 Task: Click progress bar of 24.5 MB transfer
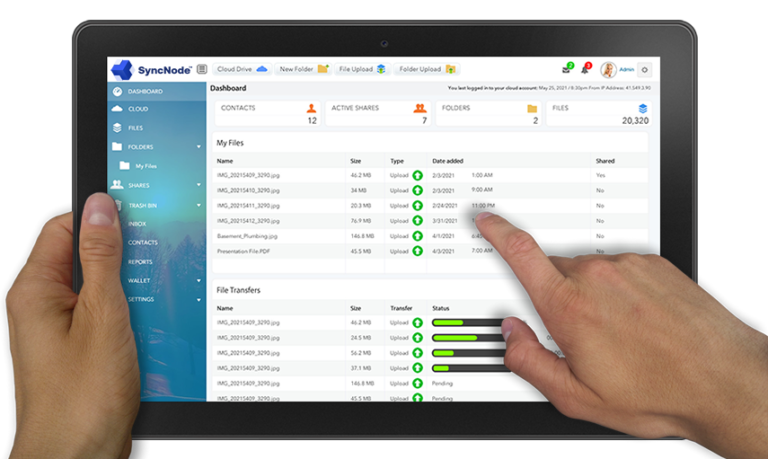pyautogui.click(x=468, y=338)
